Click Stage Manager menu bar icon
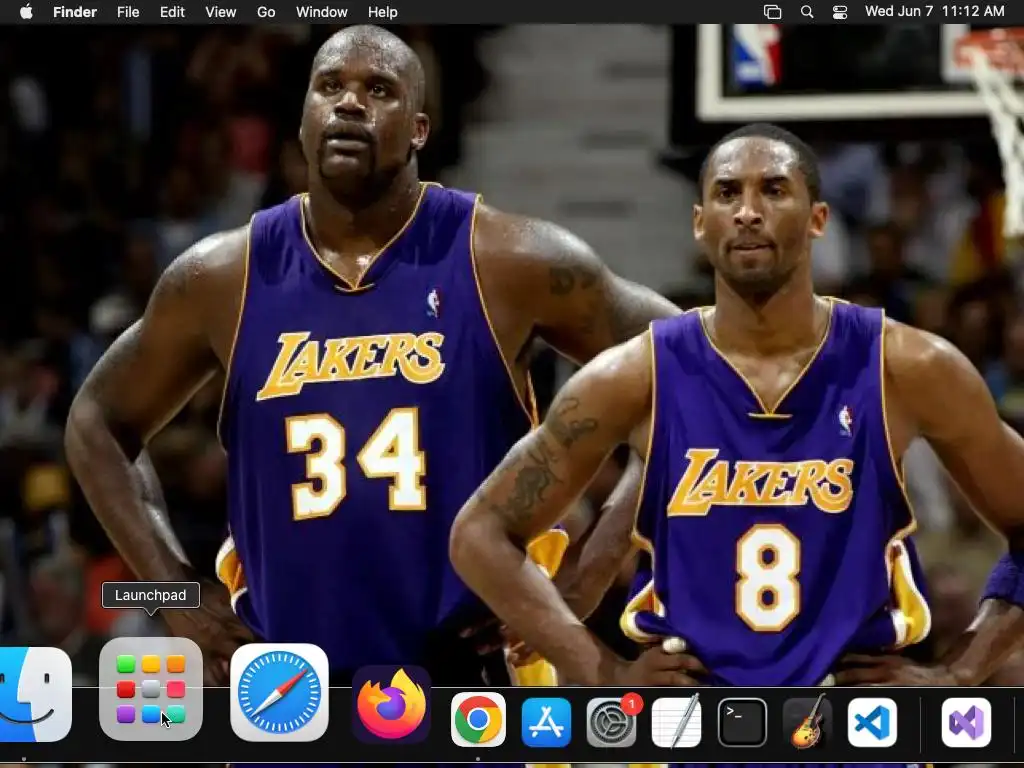 click(773, 12)
